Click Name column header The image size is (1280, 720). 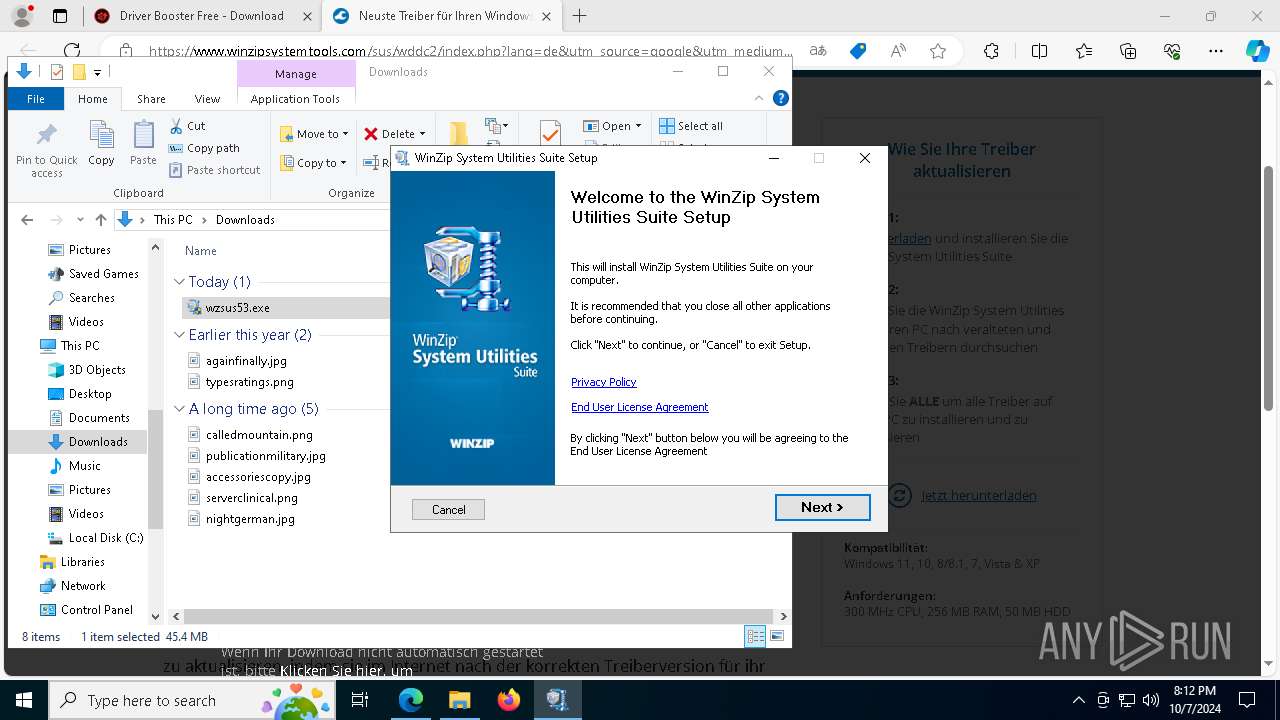pyautogui.click(x=201, y=251)
